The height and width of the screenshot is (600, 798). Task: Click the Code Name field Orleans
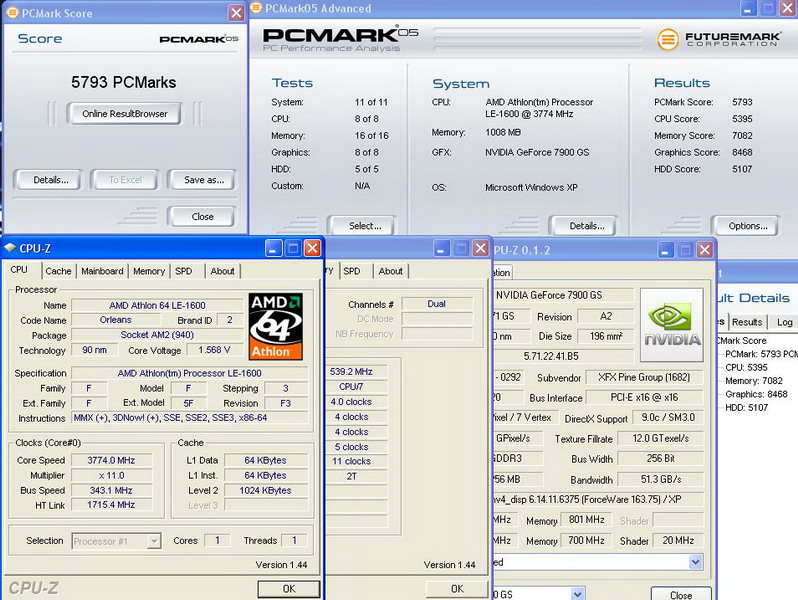[x=116, y=320]
